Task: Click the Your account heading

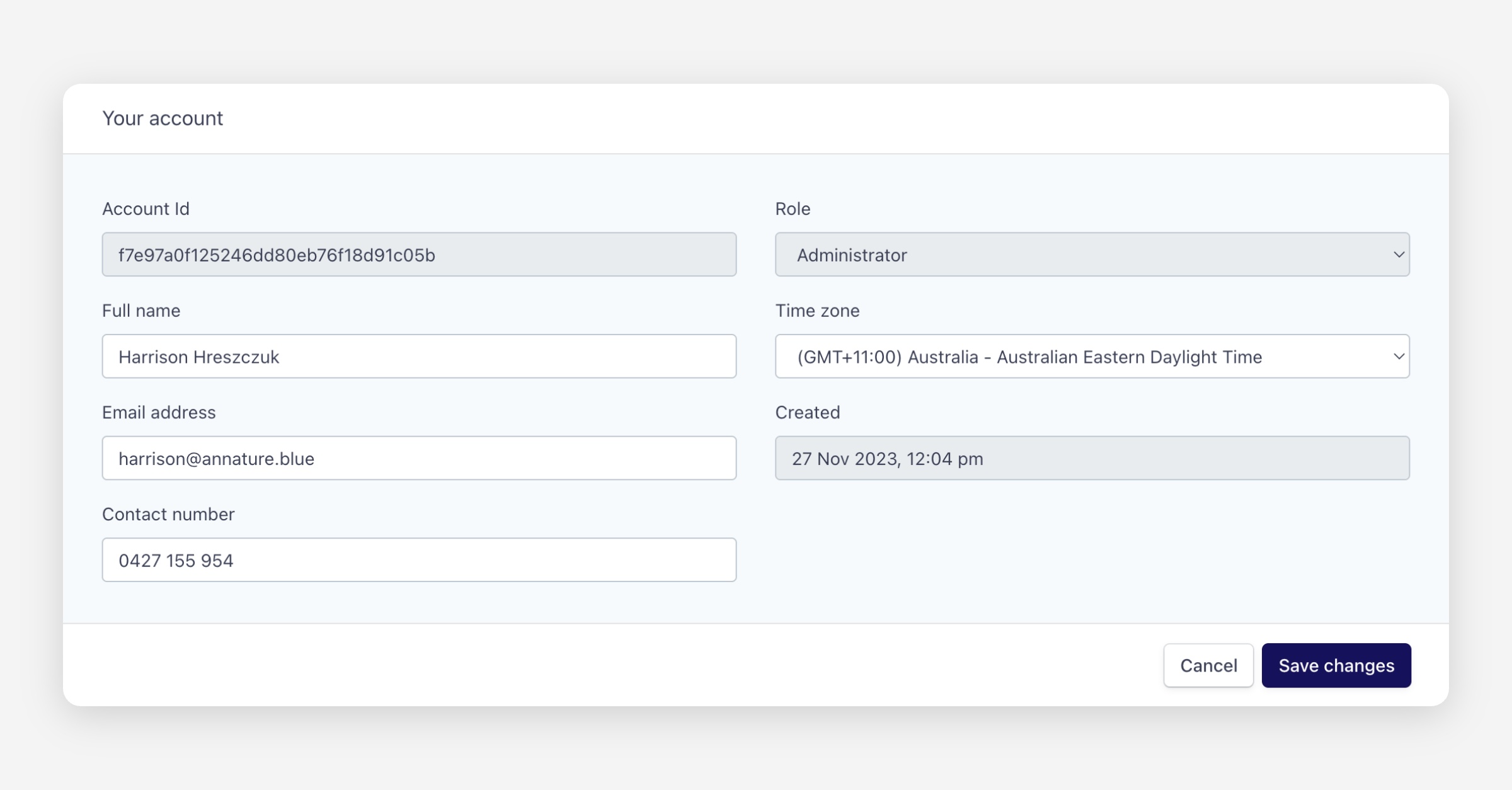Action: (x=163, y=118)
